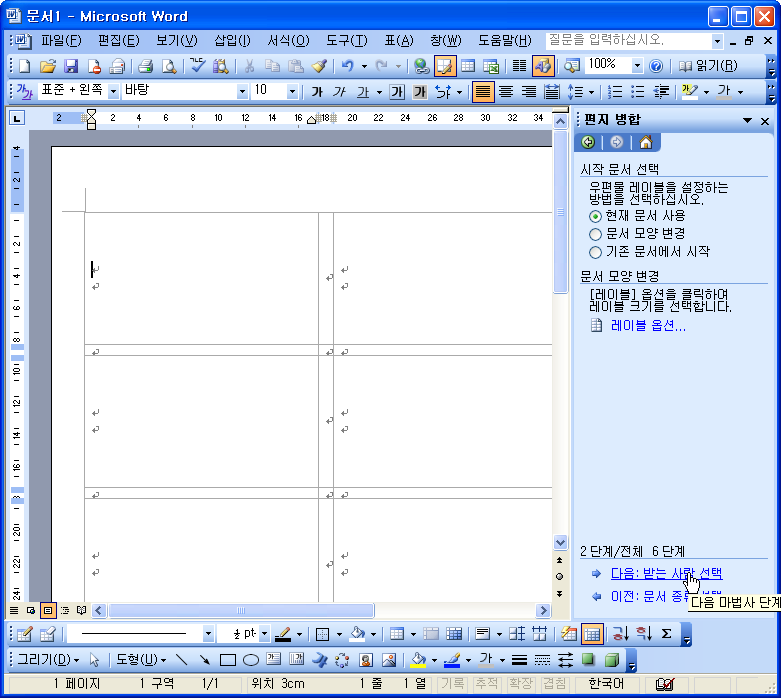Click the task pane back arrow
Viewport: 781px width, 698px height.
588,142
